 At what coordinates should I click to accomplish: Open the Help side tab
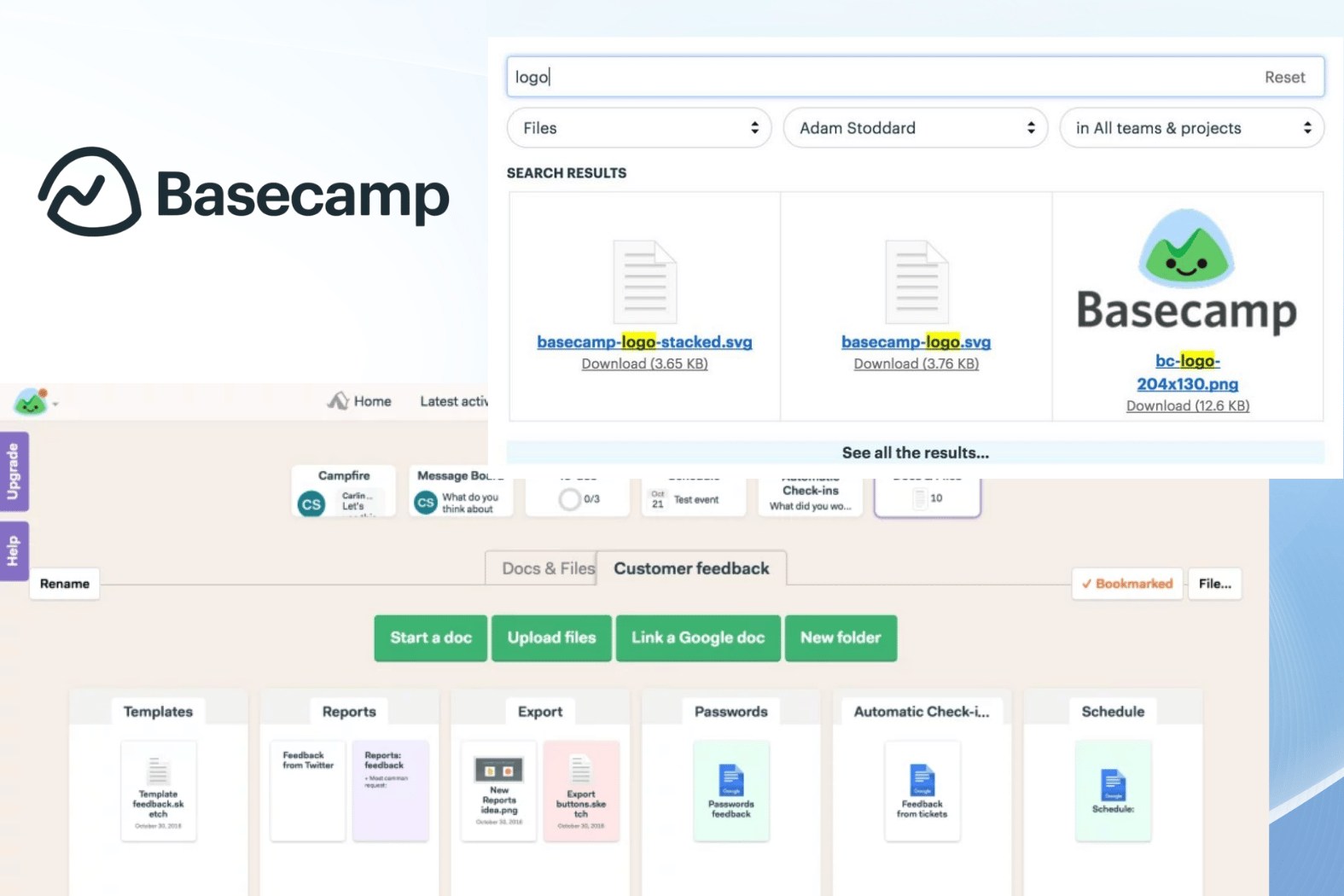15,550
